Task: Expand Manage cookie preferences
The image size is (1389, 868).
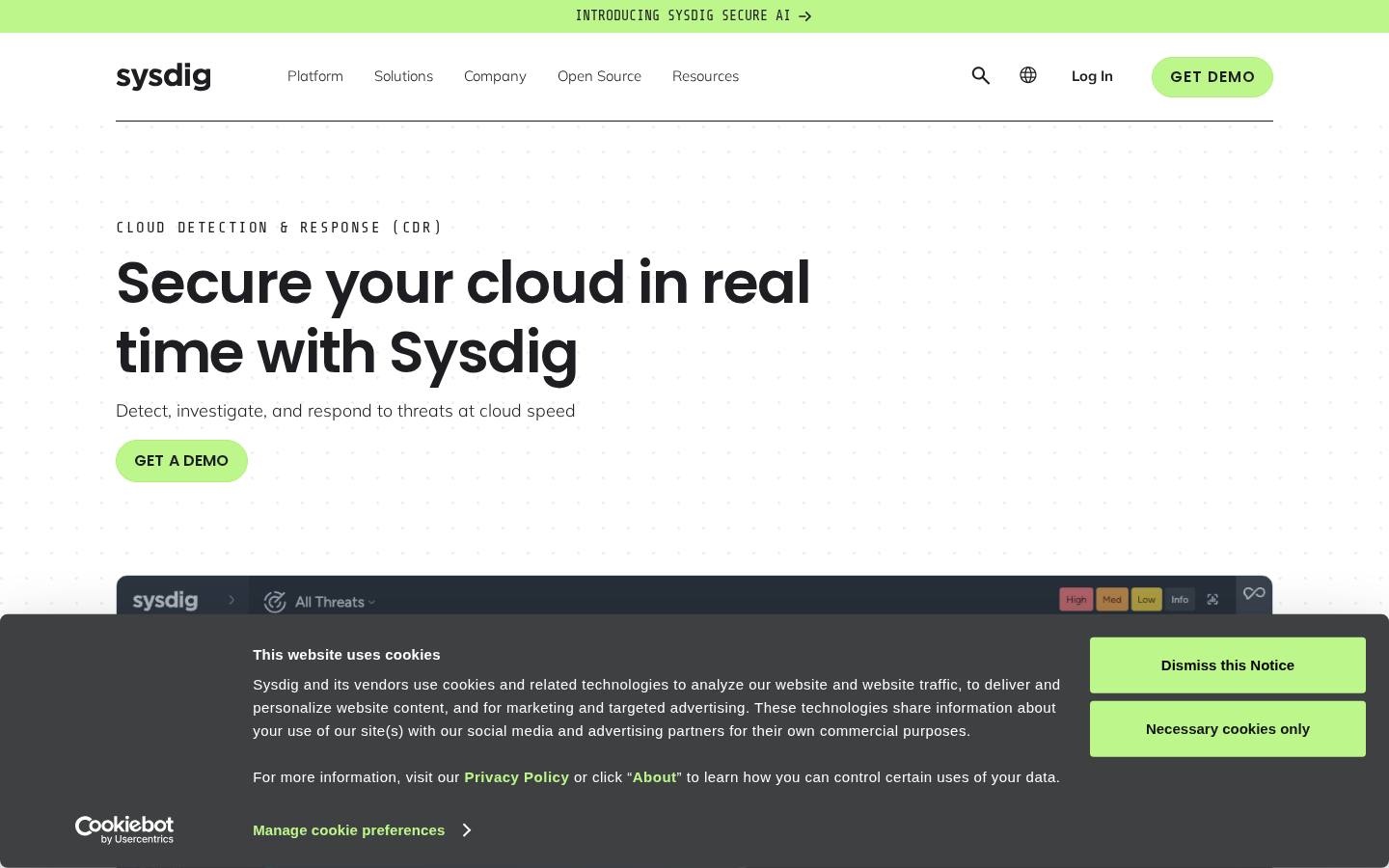Action: click(x=362, y=830)
